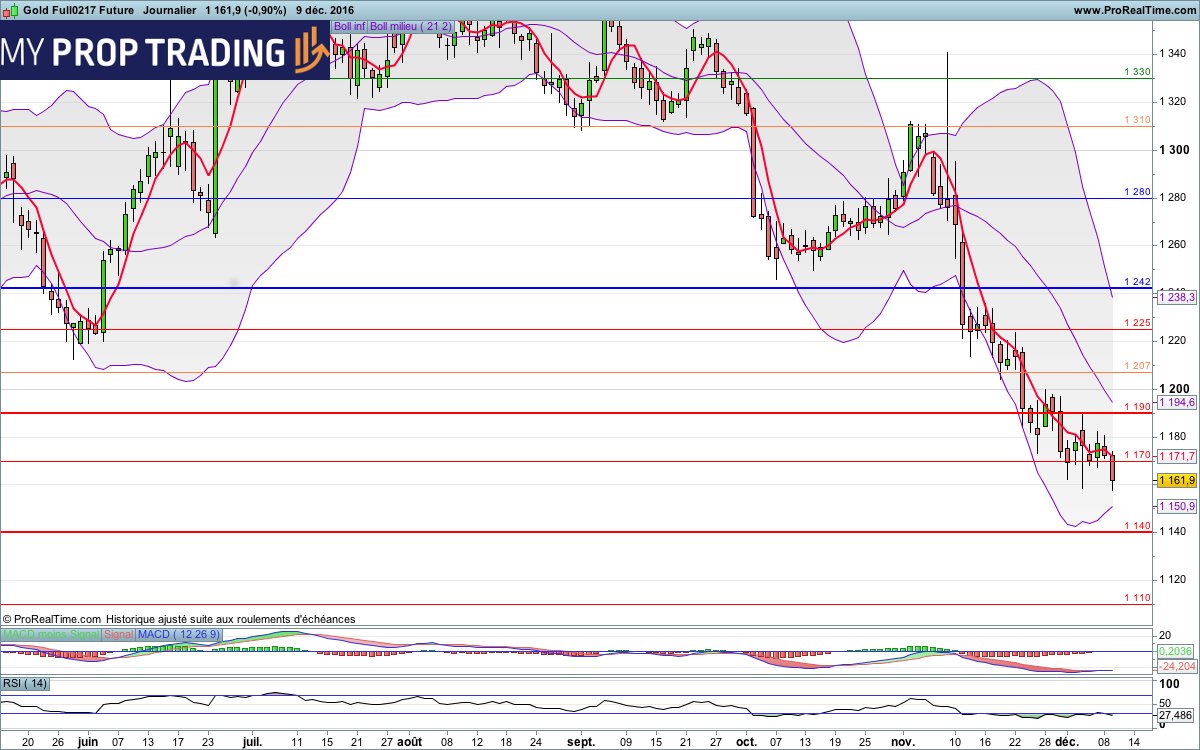Click the "MACD ( 12 26 9)" indicator label
1200x750 pixels.
point(180,635)
